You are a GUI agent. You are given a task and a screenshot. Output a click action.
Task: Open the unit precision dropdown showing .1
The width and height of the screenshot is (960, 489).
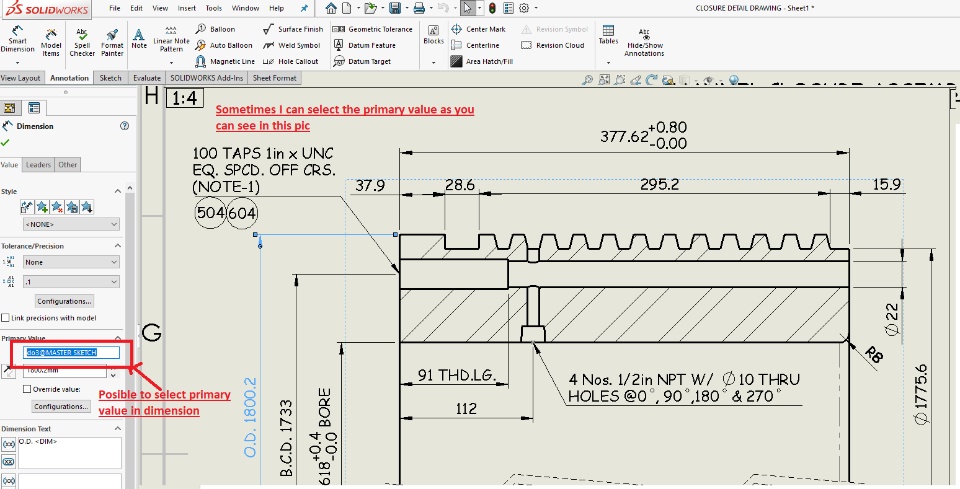[71, 282]
